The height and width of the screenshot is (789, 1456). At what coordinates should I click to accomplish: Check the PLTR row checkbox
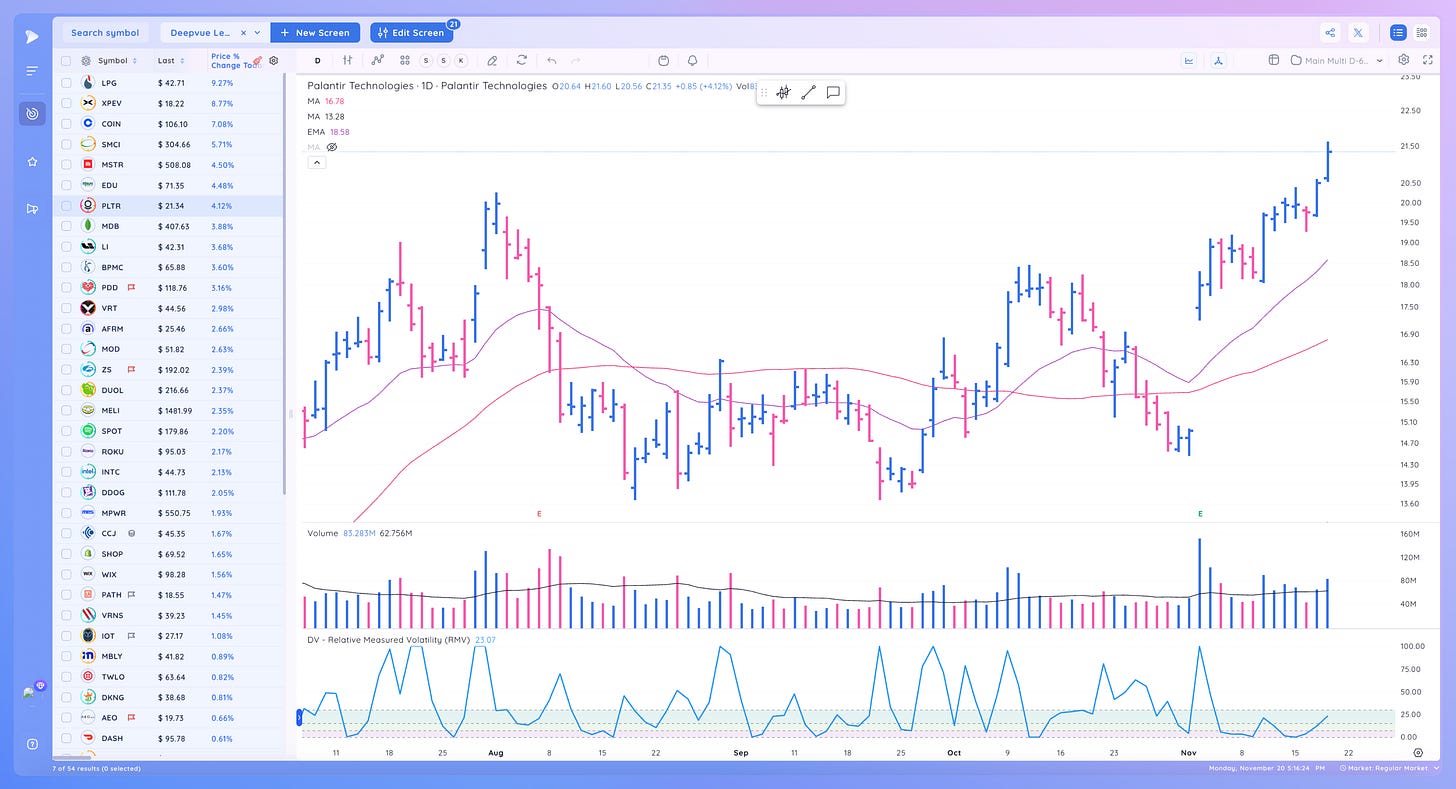[66, 206]
